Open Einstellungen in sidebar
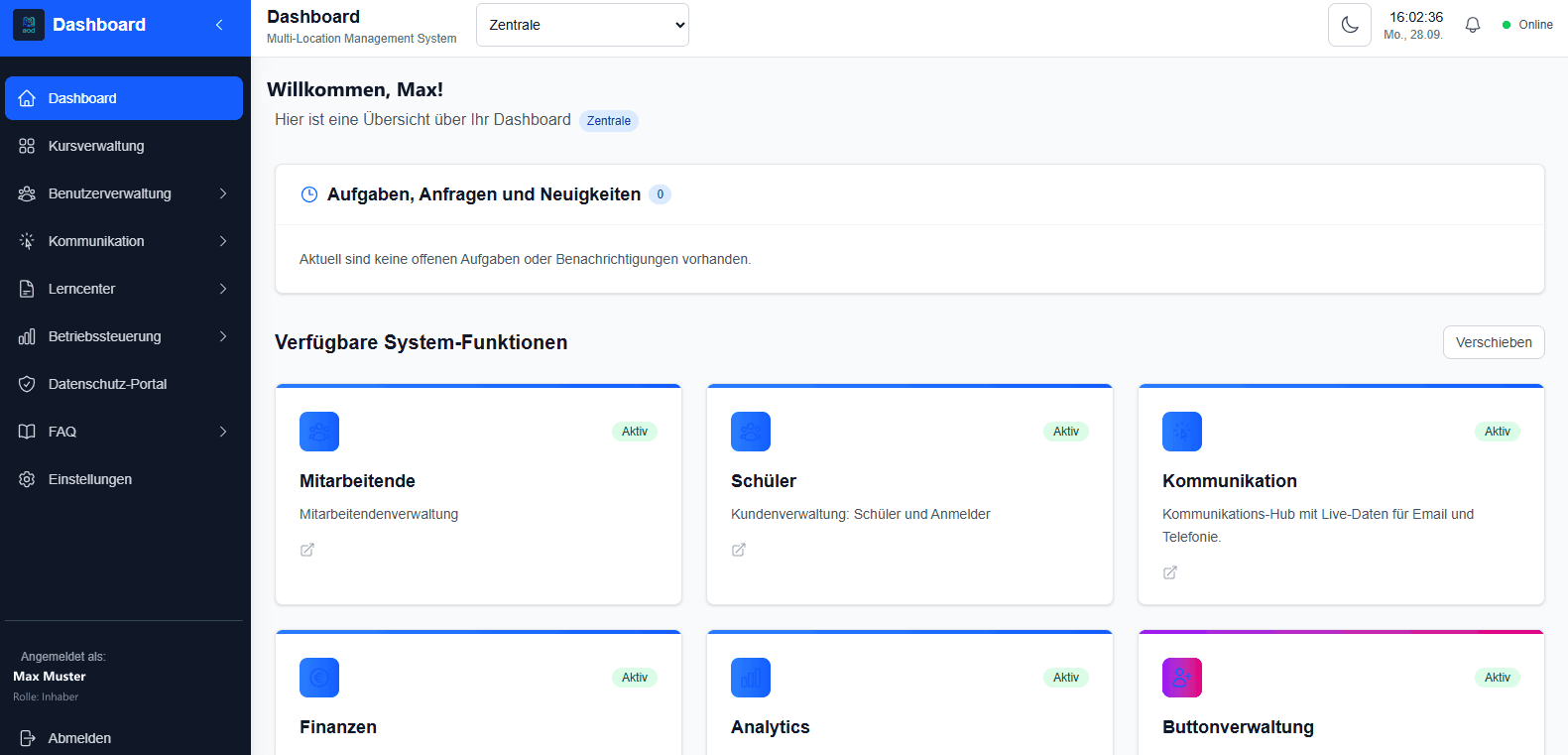This screenshot has height=755, width=1568. (124, 479)
